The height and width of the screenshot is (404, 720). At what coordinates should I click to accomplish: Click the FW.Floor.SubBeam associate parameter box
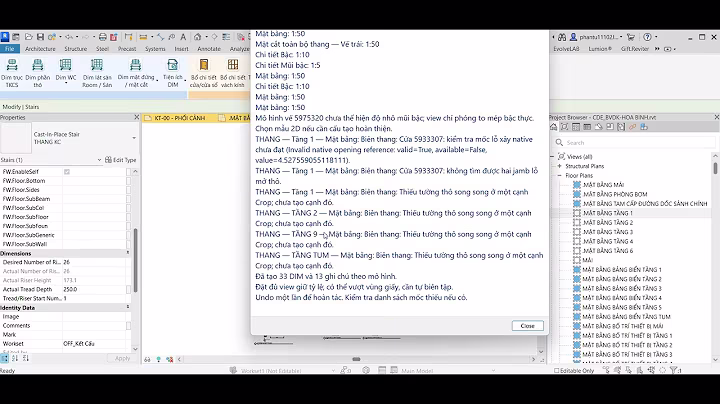(x=129, y=199)
